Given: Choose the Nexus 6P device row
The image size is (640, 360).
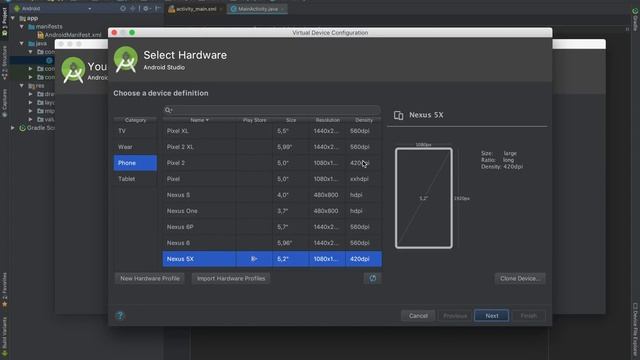Looking at the screenshot, I should pyautogui.click(x=272, y=227).
